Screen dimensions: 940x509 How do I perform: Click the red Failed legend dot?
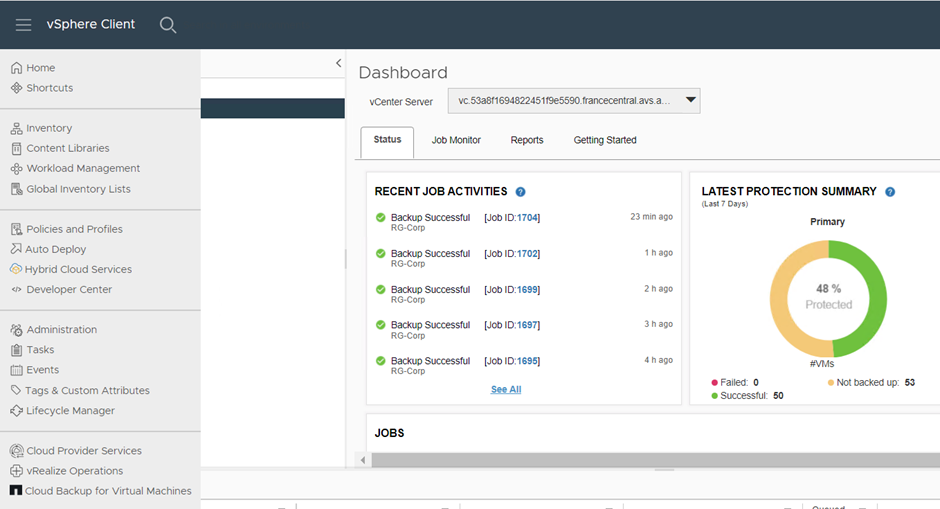point(715,382)
